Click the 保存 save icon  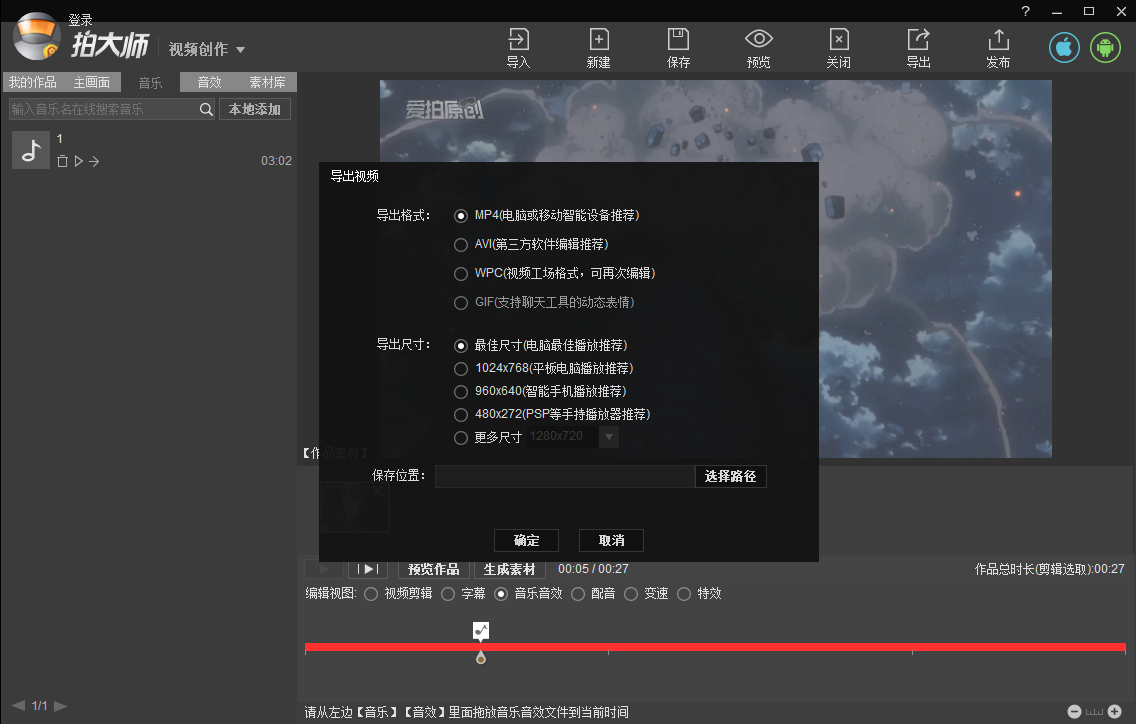point(678,47)
